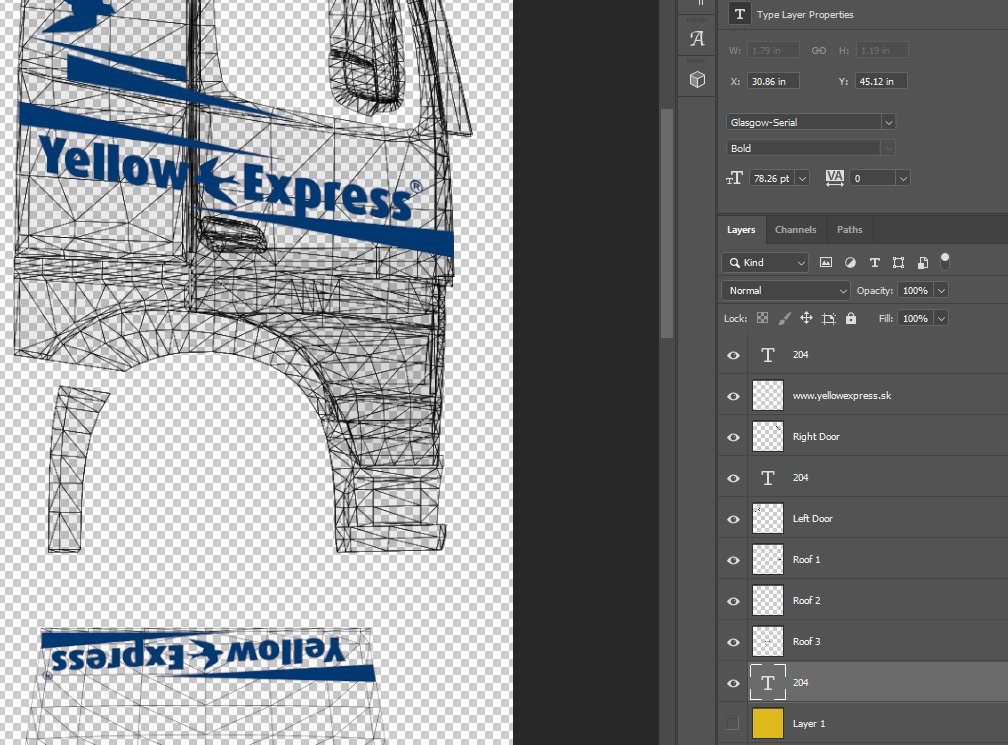1008x745 pixels.
Task: Click the X position 30.86 in field
Action: pyautogui.click(x=773, y=82)
